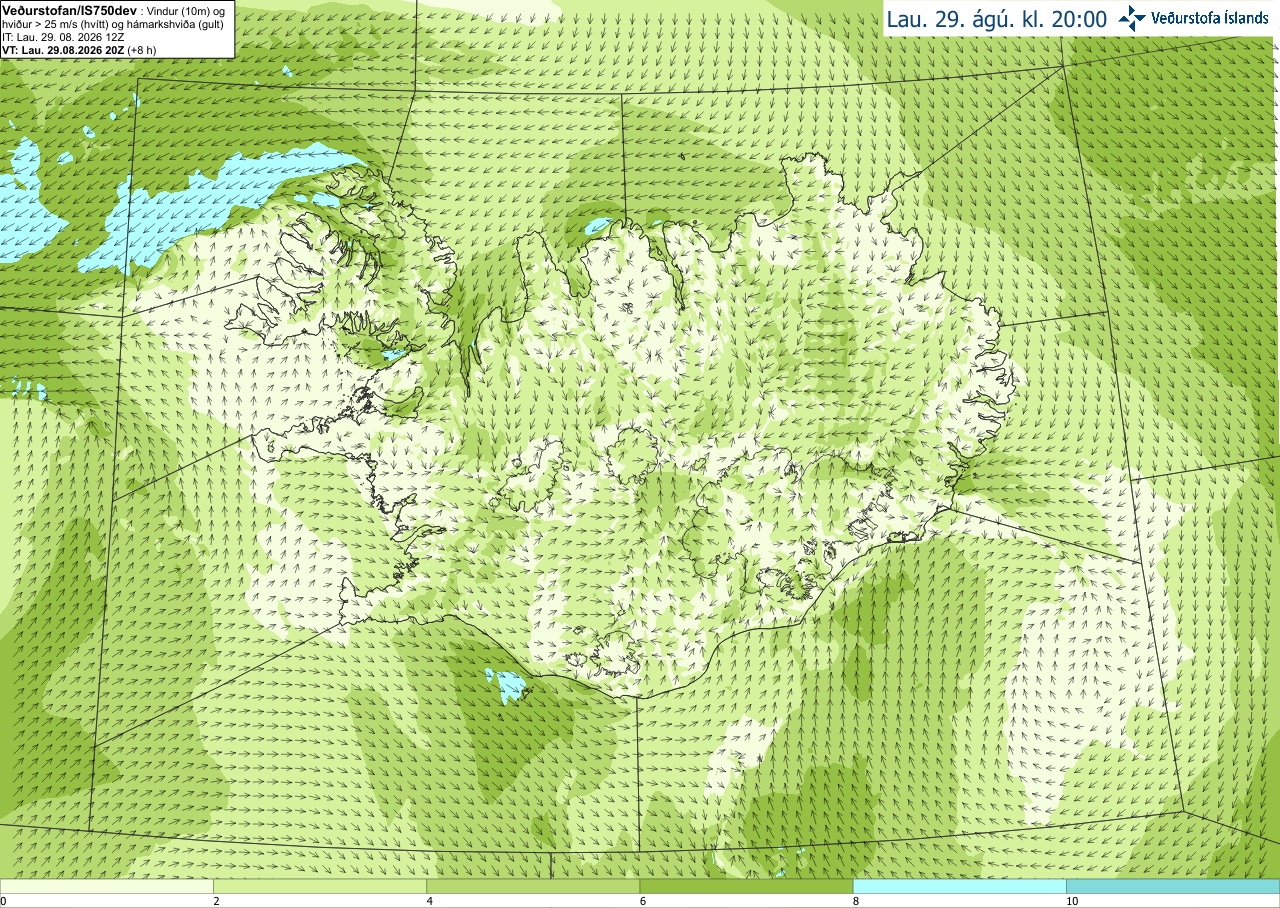Viewport: 1280px width, 908px height.
Task: Click the small cyan patch on the north coast
Action: tap(598, 227)
